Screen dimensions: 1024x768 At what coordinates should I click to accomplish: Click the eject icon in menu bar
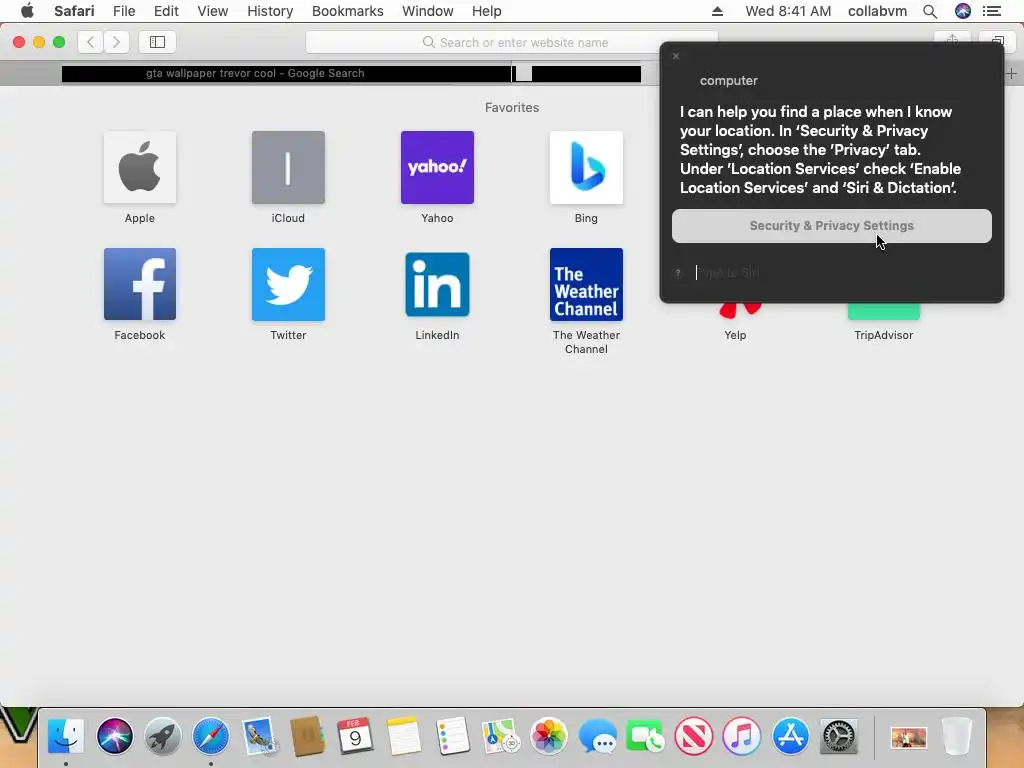[717, 11]
